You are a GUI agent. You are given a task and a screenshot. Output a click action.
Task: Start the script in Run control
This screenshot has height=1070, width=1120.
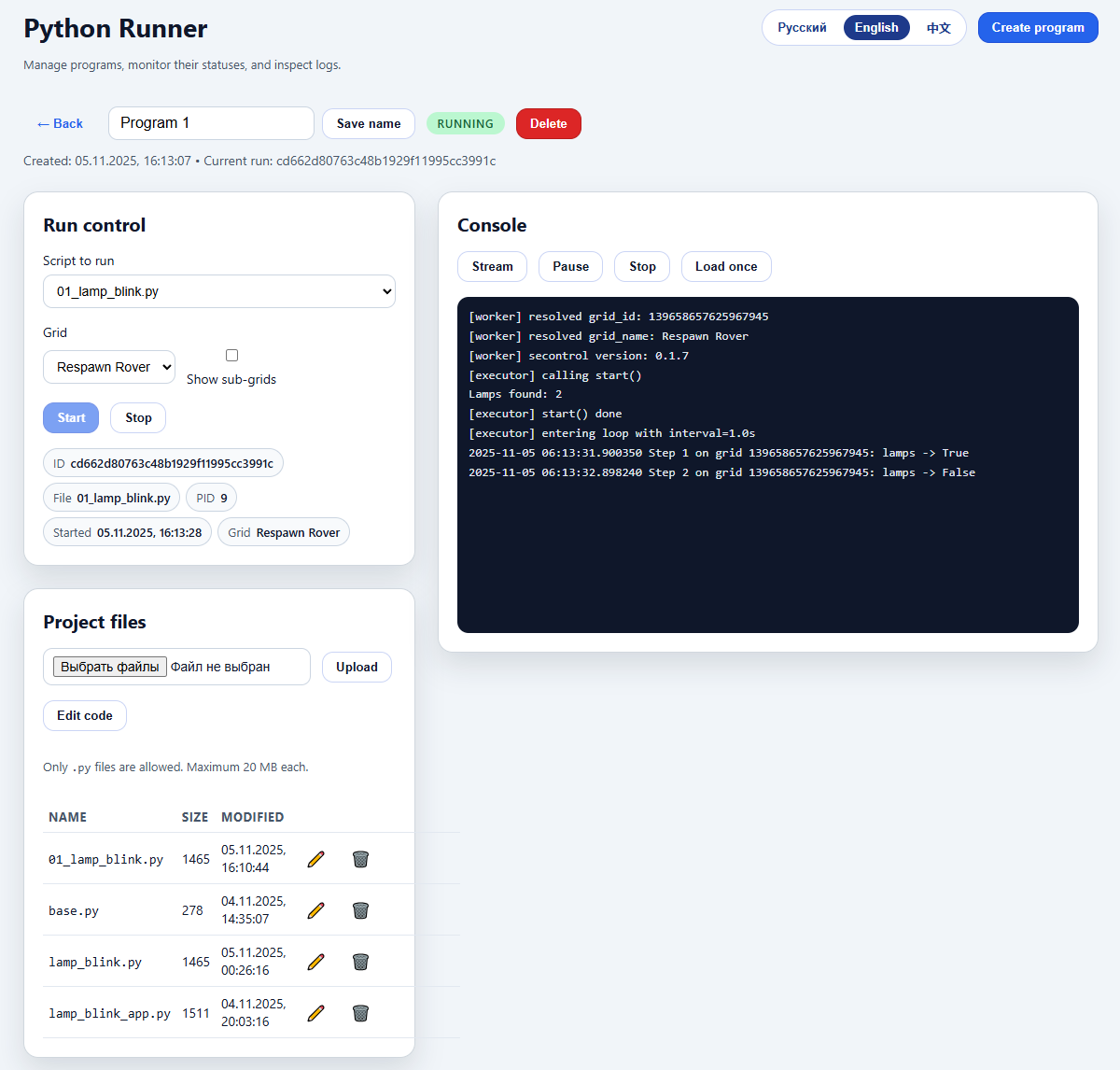[71, 417]
